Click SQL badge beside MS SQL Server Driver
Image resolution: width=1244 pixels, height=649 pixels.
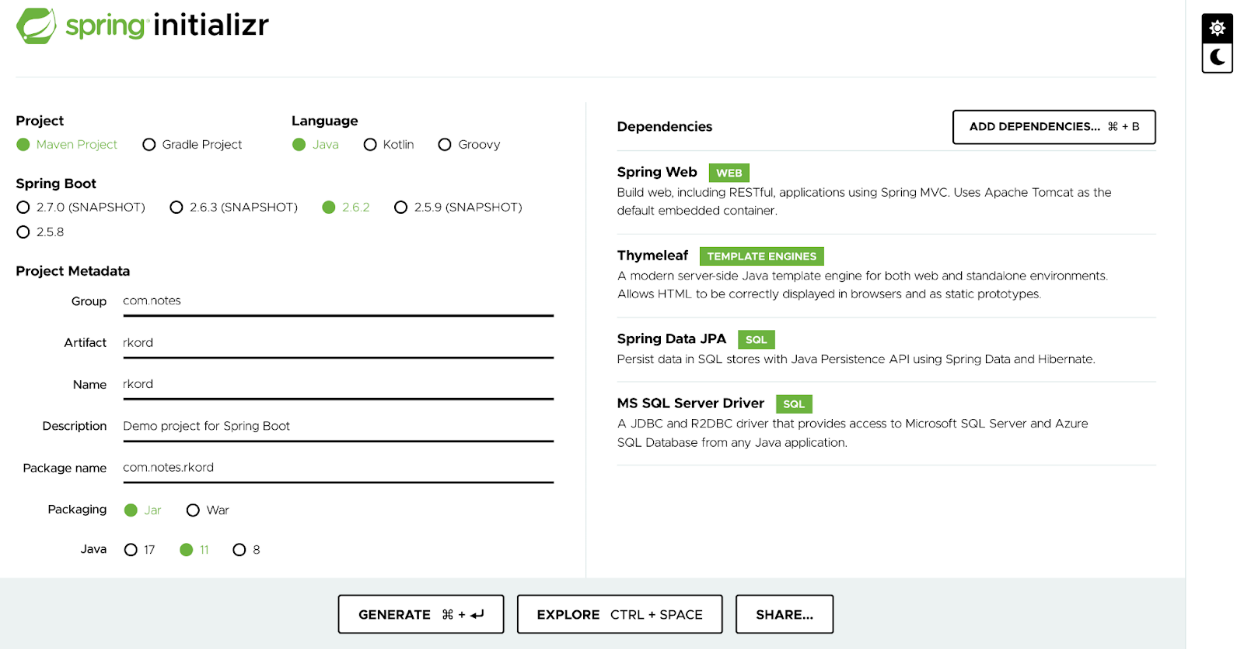(x=794, y=404)
